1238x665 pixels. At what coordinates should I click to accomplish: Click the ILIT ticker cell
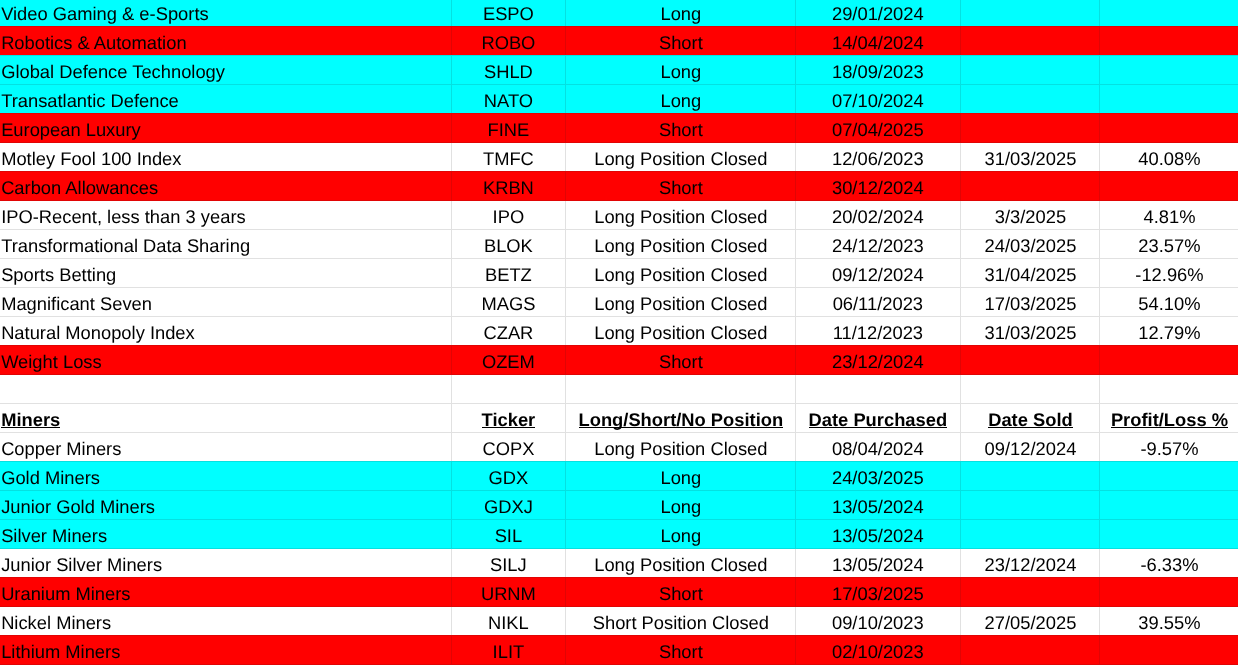508,652
